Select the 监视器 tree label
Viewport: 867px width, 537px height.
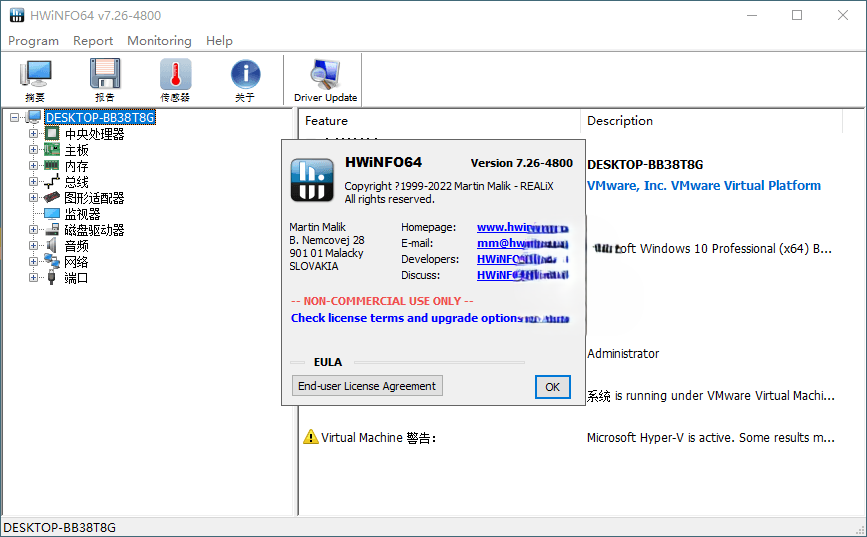pyautogui.click(x=82, y=214)
